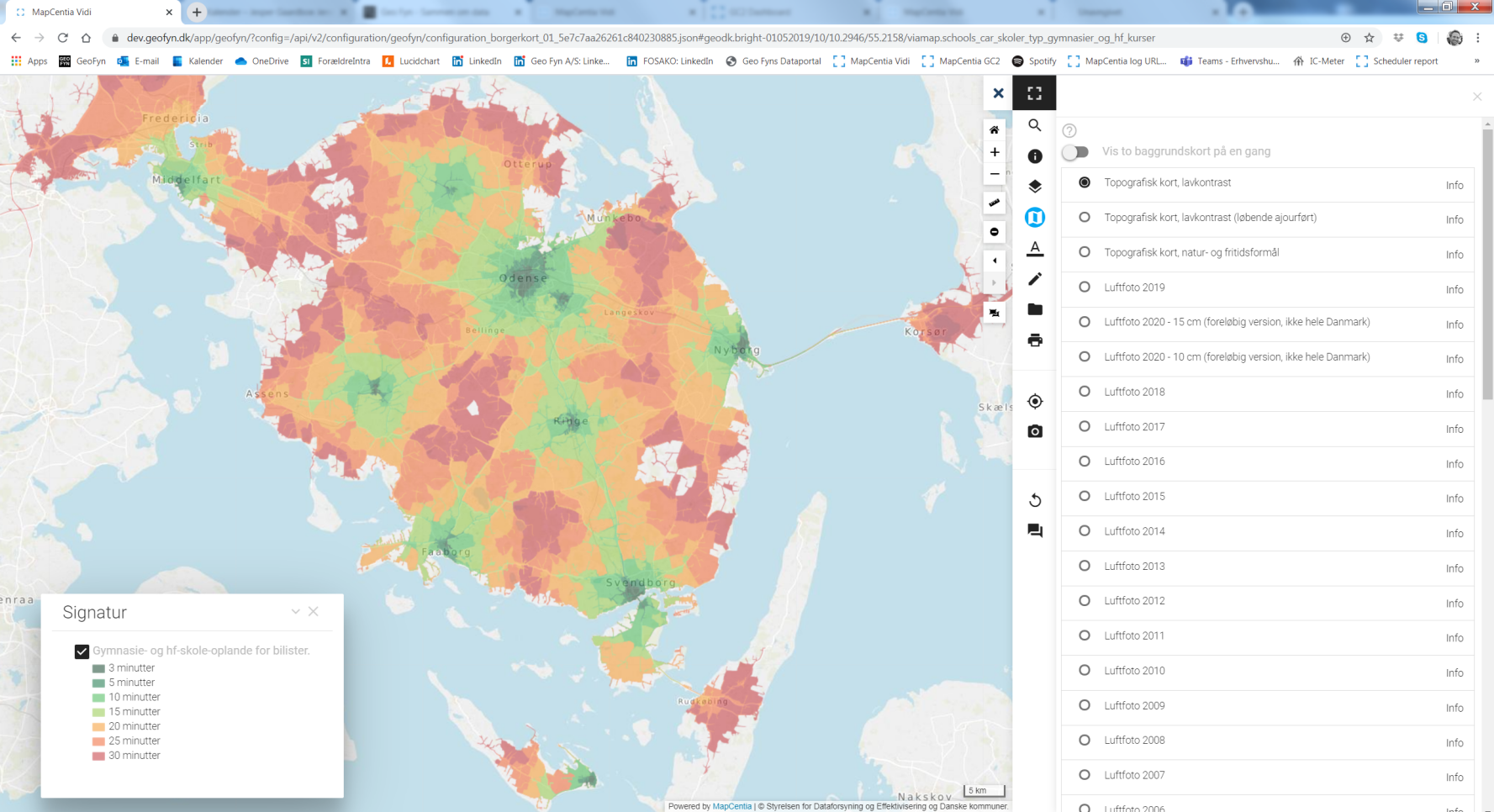The image size is (1494, 812).
Task: Show more bookmarks overflow chevron
Action: 1476,61
